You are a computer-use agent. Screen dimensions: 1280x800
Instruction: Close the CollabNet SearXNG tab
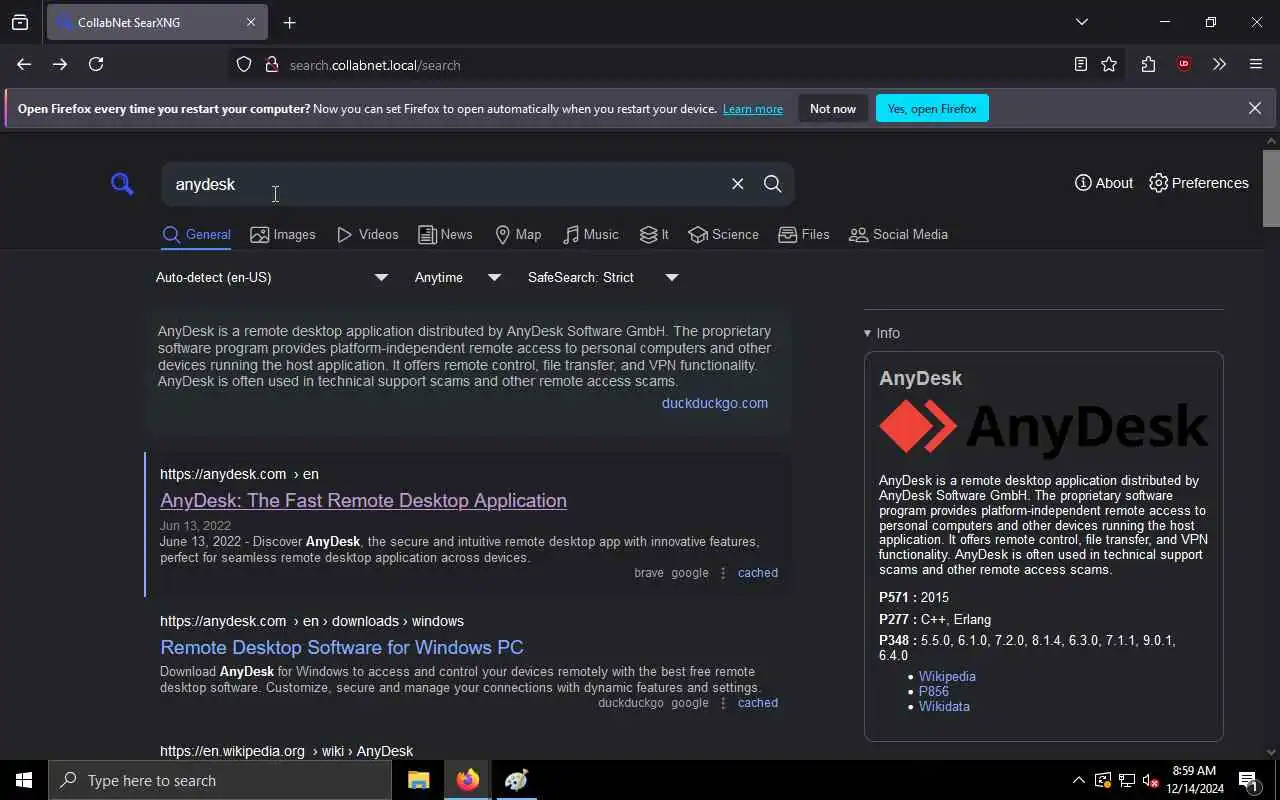click(250, 22)
